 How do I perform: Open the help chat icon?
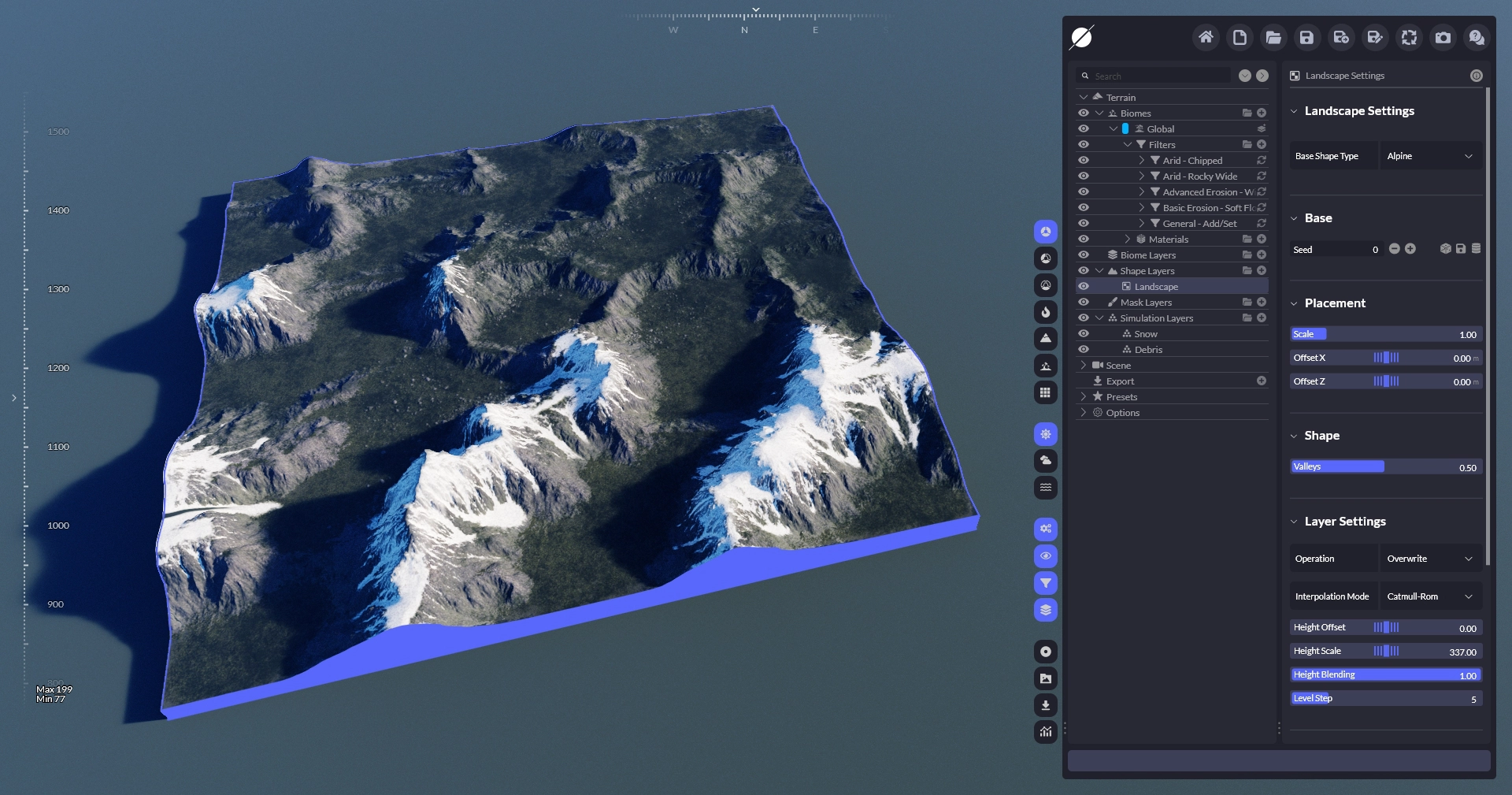[1477, 37]
